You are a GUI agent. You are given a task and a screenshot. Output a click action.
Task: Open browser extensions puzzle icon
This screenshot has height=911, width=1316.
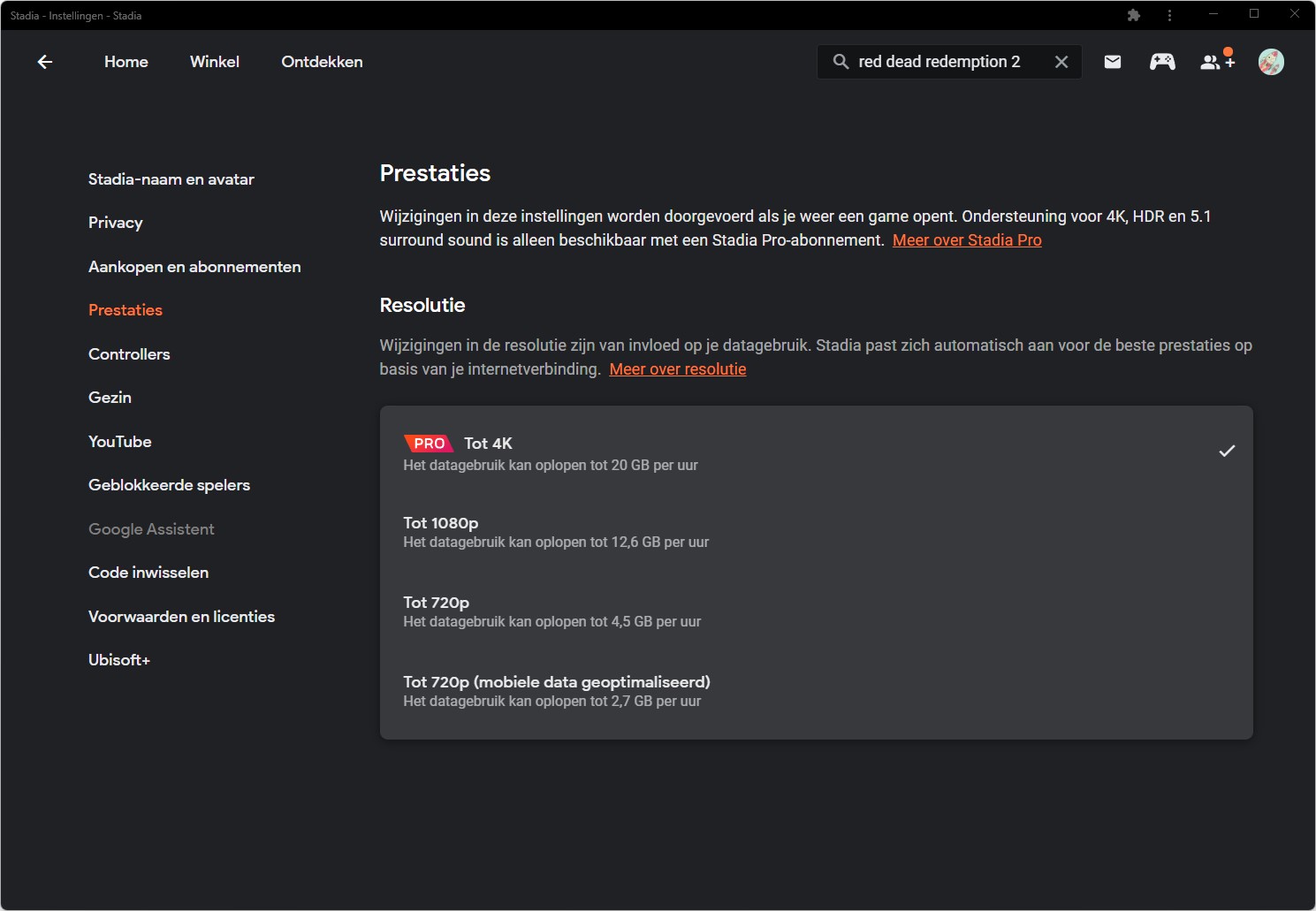click(1134, 15)
